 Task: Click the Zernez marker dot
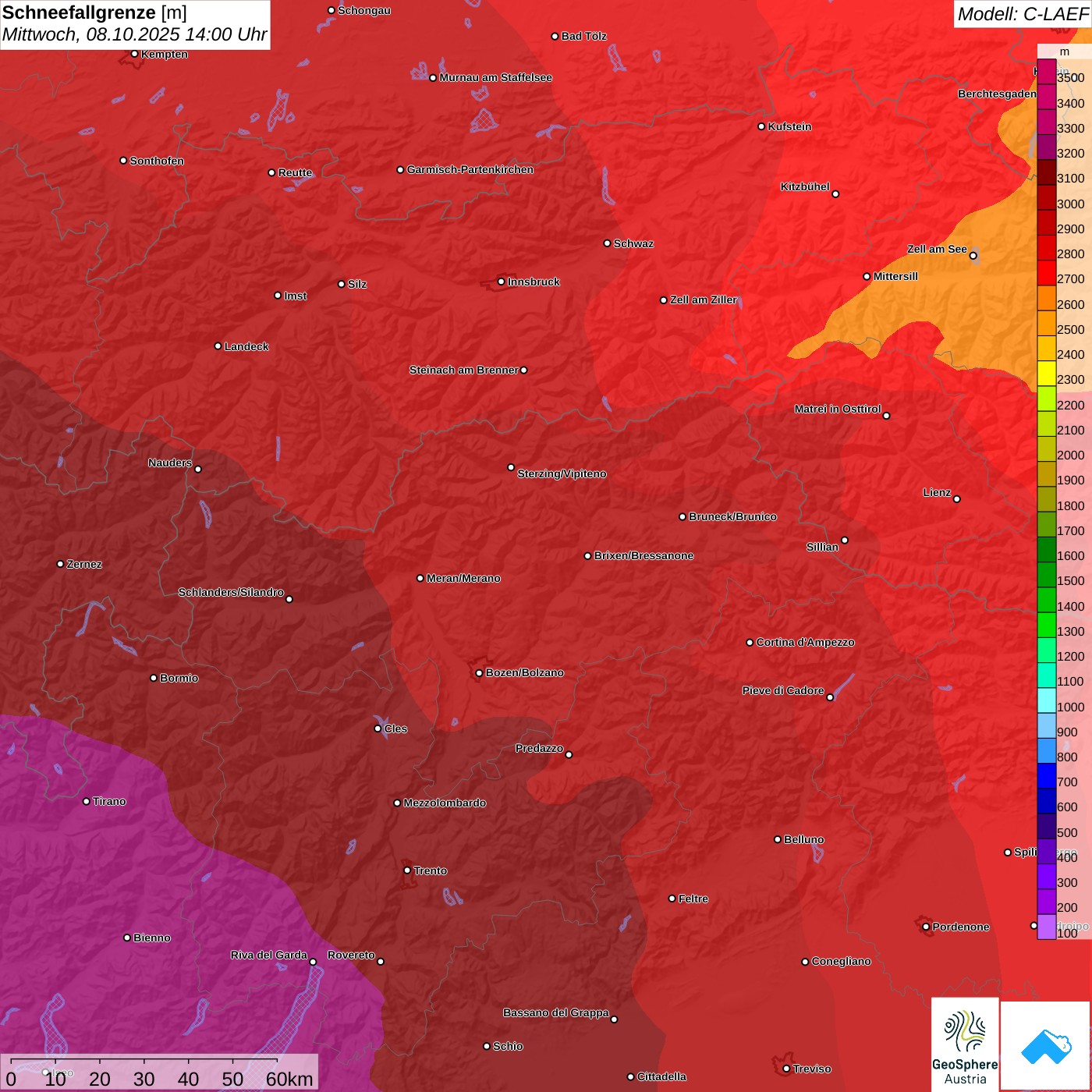point(61,564)
